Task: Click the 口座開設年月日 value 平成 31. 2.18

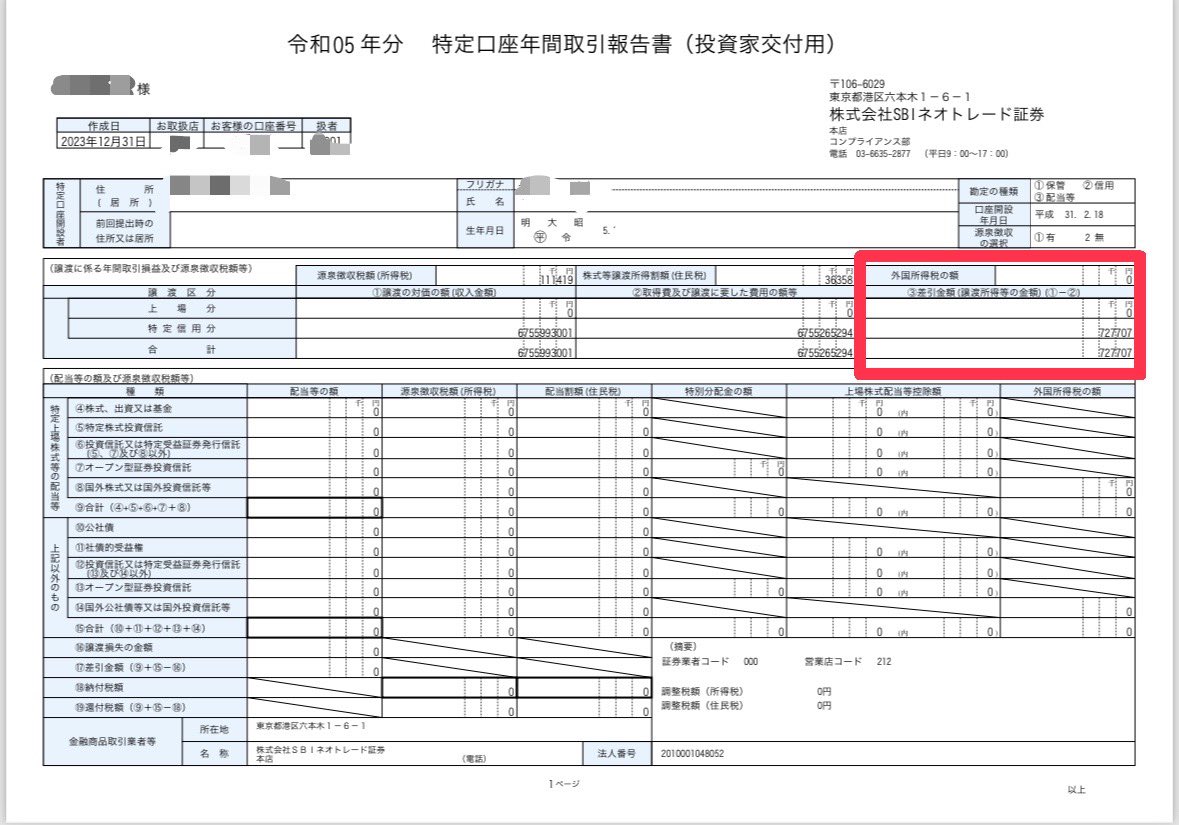Action: pyautogui.click(x=1071, y=214)
